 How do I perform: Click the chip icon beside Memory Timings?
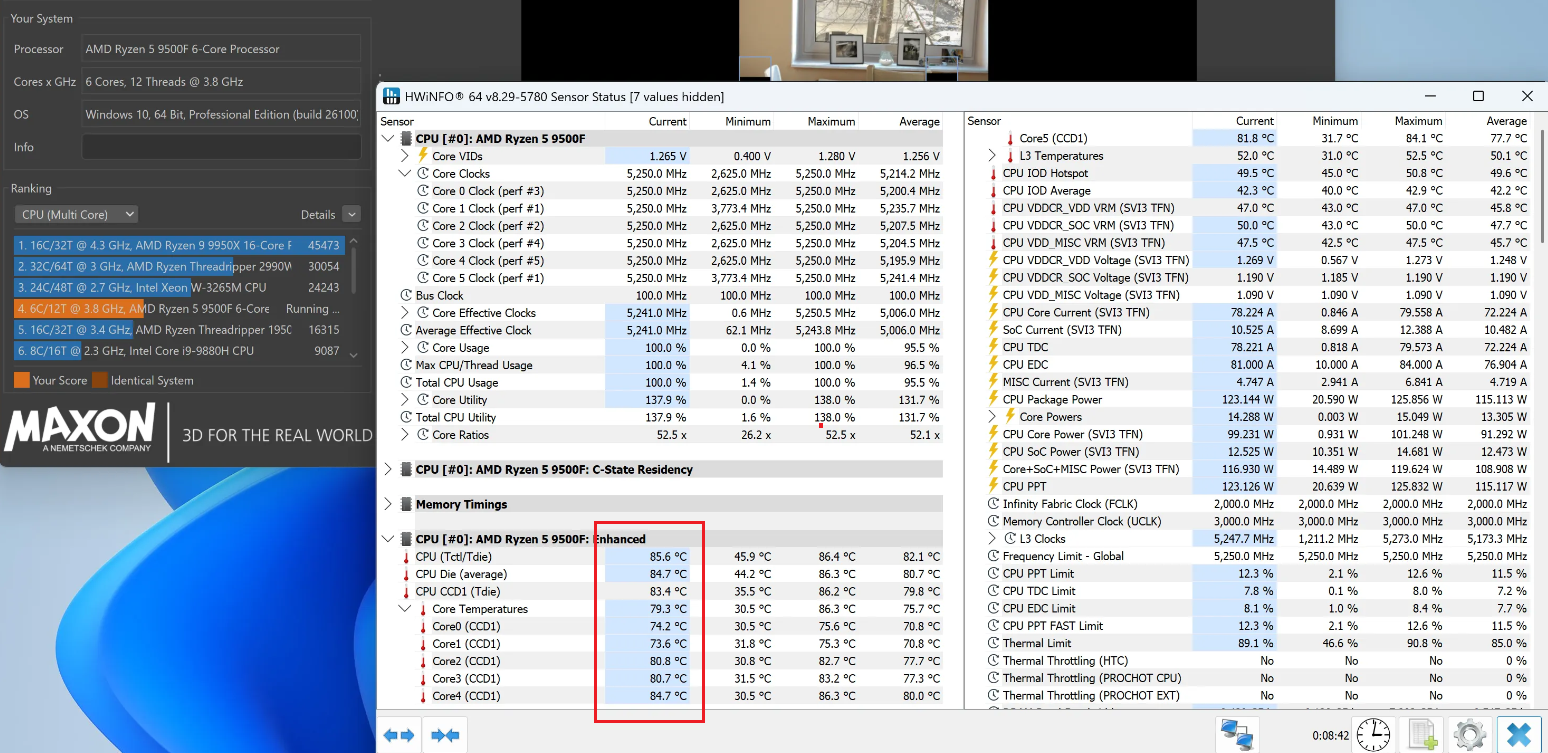(407, 504)
